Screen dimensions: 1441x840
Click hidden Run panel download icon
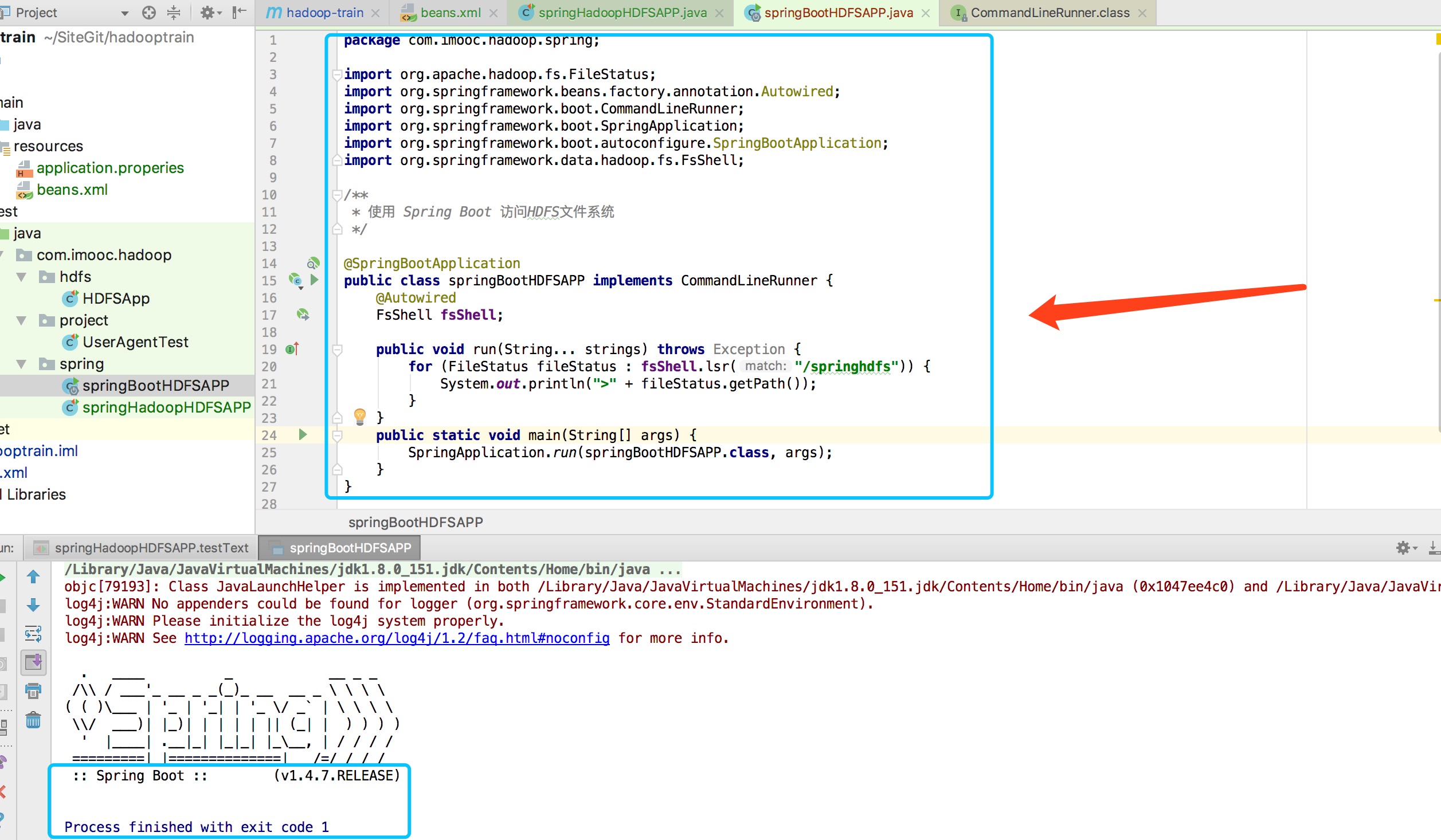pos(1434,548)
